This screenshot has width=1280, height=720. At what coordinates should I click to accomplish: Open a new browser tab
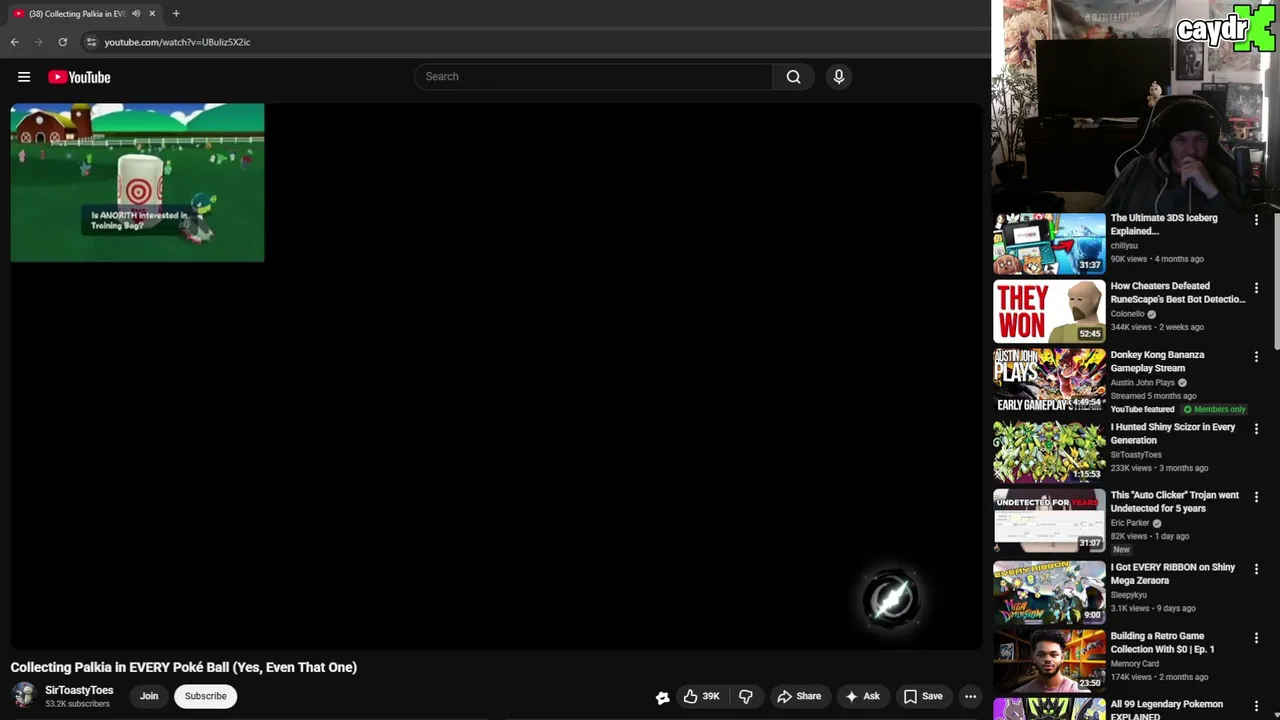tap(176, 14)
